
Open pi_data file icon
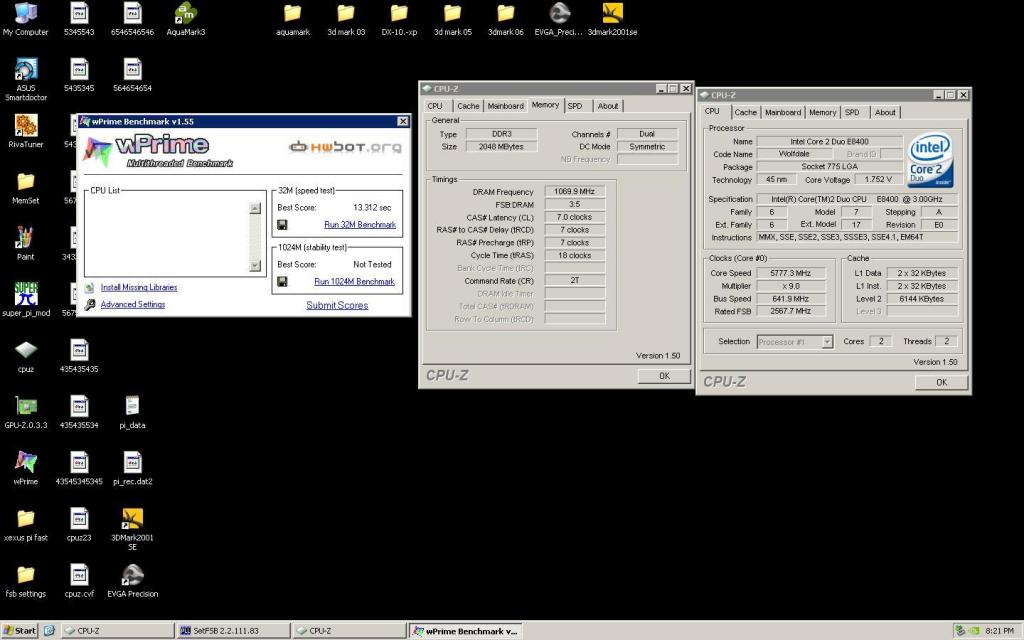click(132, 412)
